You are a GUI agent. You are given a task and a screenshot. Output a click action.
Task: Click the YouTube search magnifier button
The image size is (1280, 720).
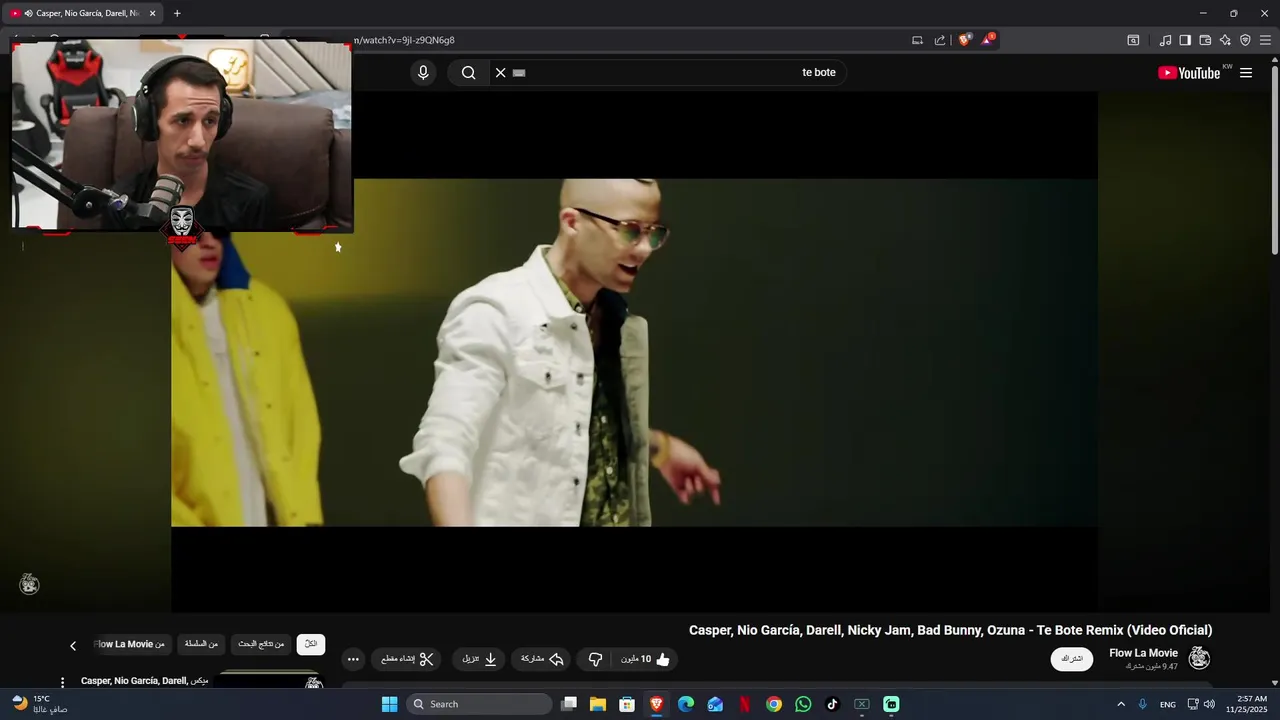coord(468,72)
